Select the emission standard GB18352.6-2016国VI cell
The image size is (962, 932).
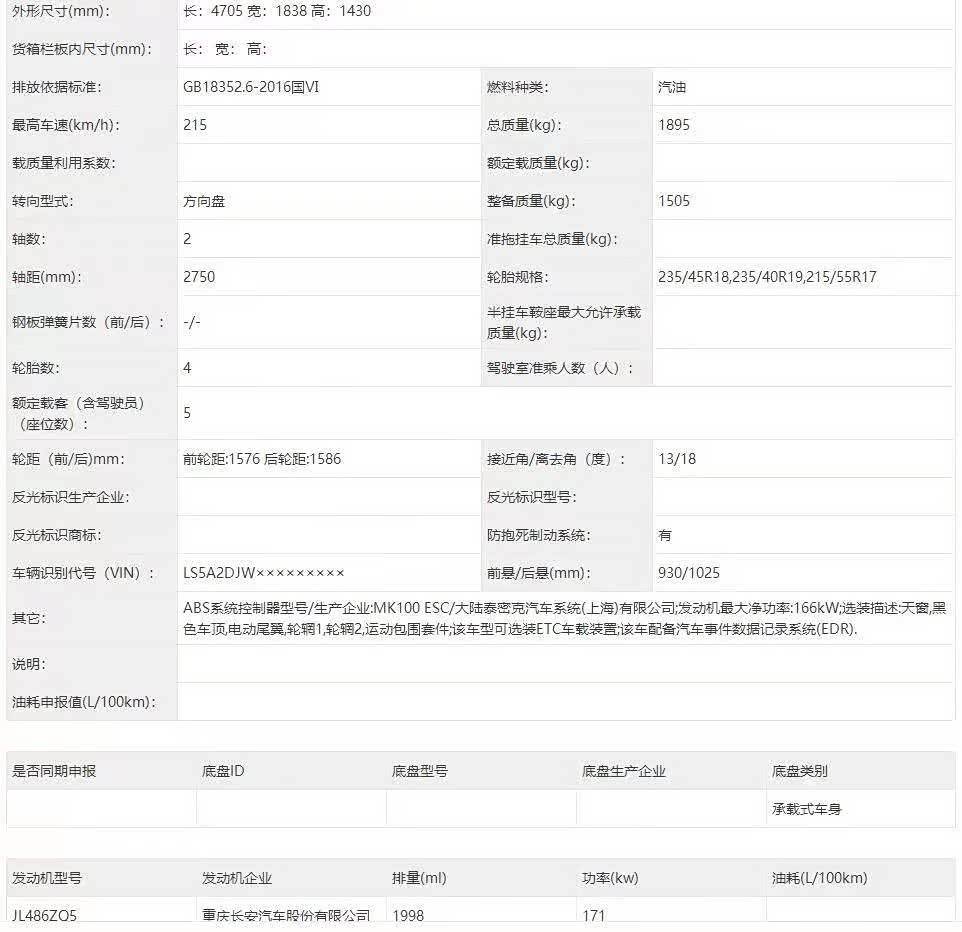coord(251,87)
